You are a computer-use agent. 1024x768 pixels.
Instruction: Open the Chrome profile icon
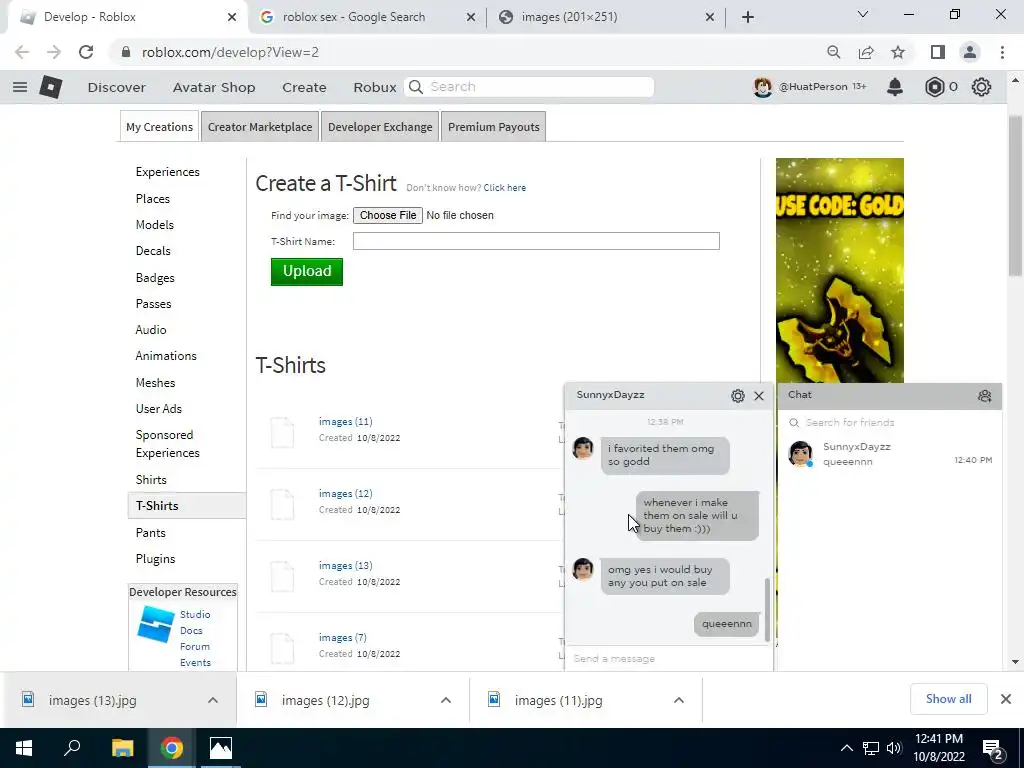pyautogui.click(x=970, y=52)
